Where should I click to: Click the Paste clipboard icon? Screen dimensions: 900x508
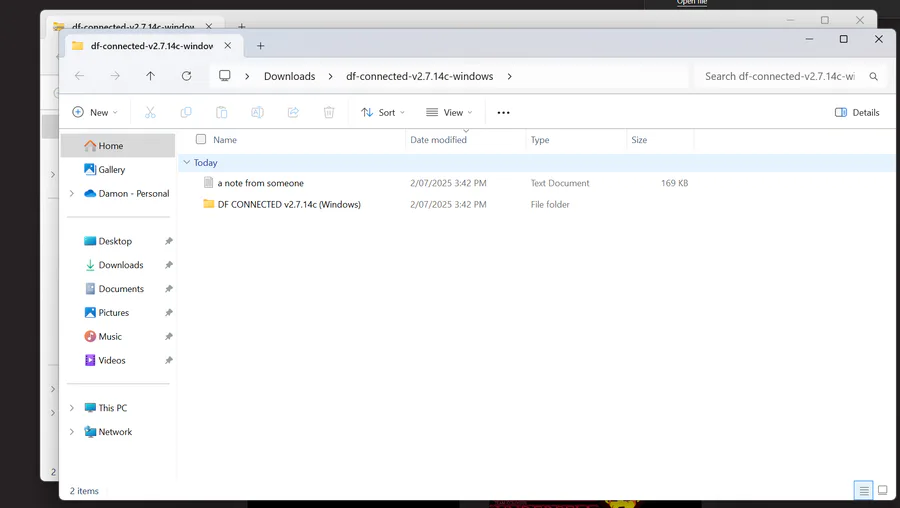point(222,113)
